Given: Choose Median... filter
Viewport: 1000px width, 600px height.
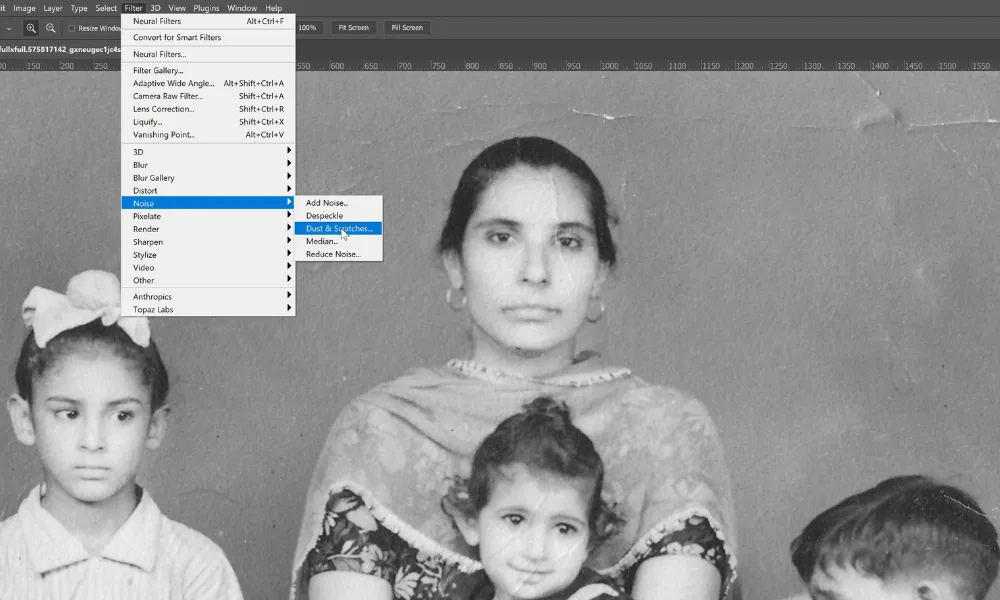Looking at the screenshot, I should click(x=339, y=241).
